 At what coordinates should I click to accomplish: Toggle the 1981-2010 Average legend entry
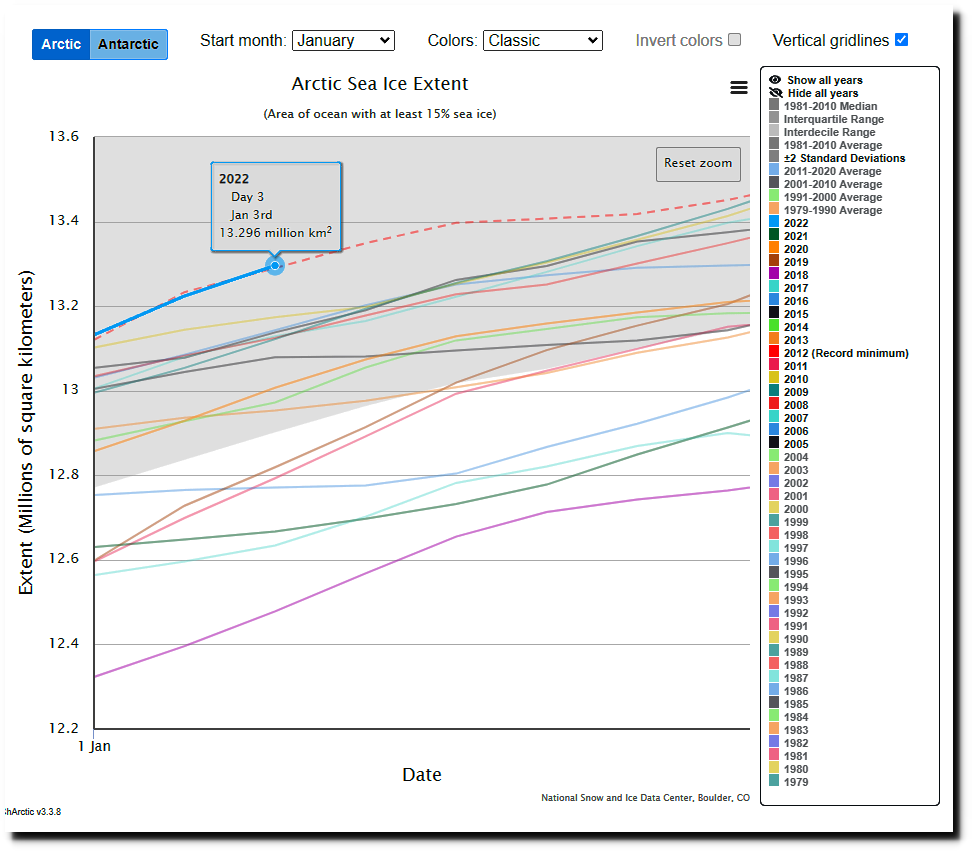[x=833, y=145]
